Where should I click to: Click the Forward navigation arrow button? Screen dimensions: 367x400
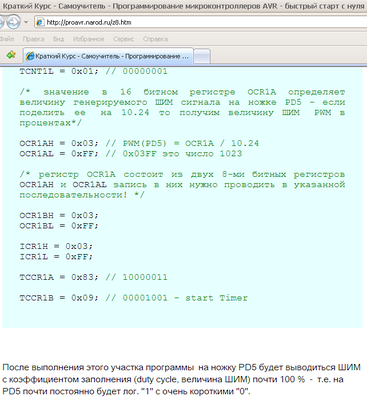pyautogui.click(x=13, y=22)
